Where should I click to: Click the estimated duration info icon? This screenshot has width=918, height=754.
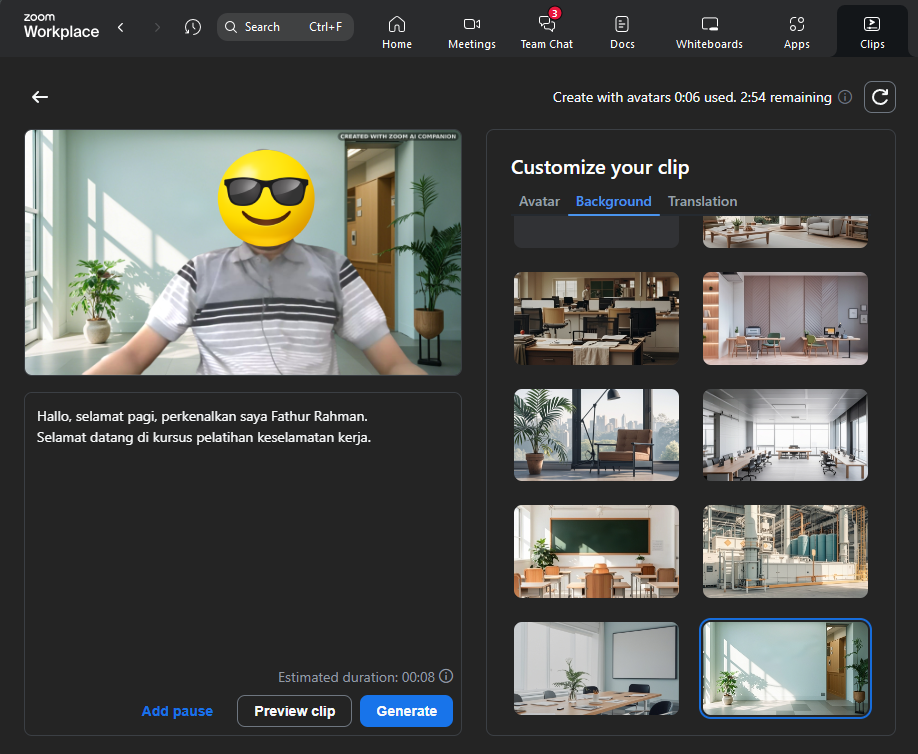[446, 676]
